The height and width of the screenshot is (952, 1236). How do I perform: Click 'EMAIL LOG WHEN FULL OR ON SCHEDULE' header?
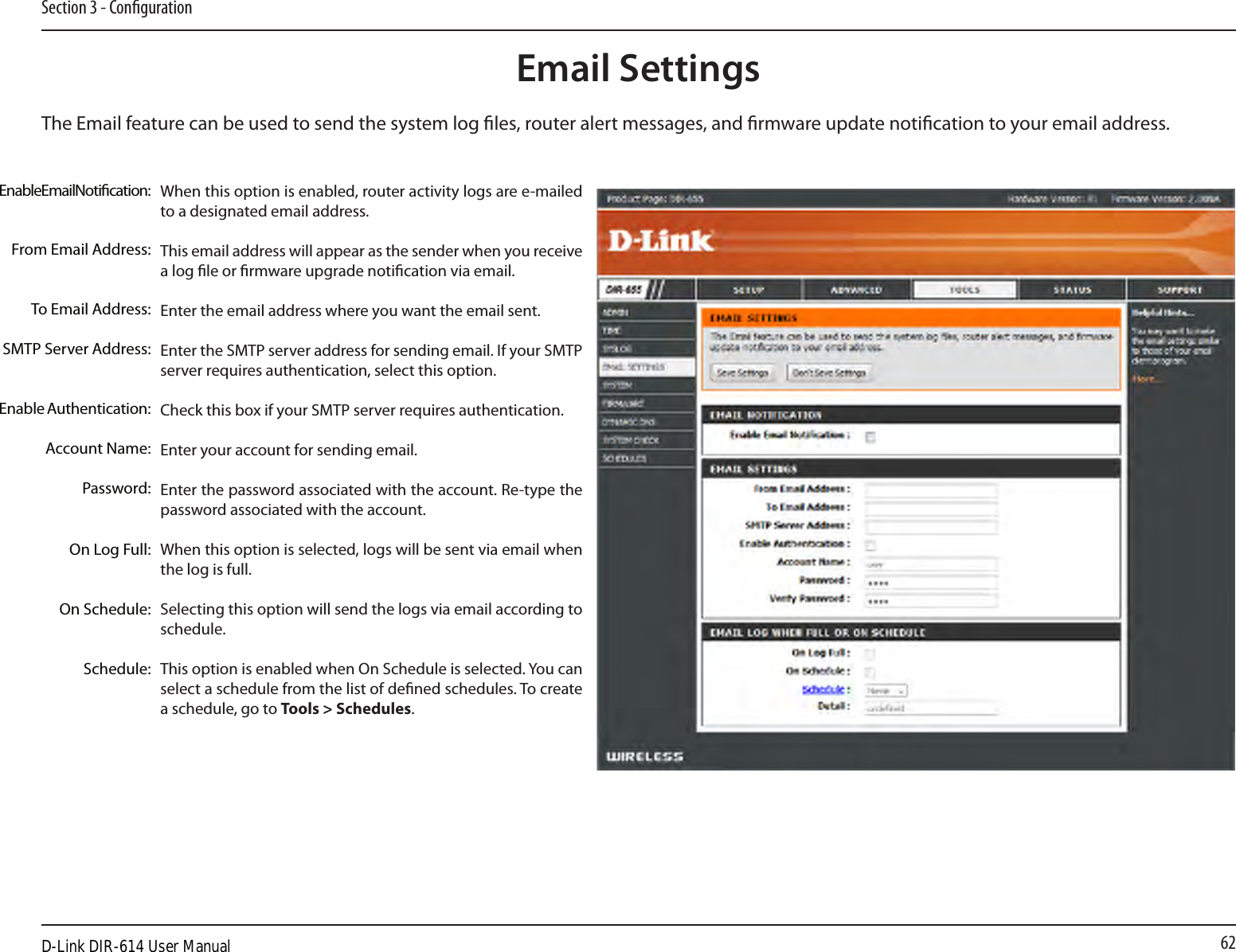coord(818,633)
